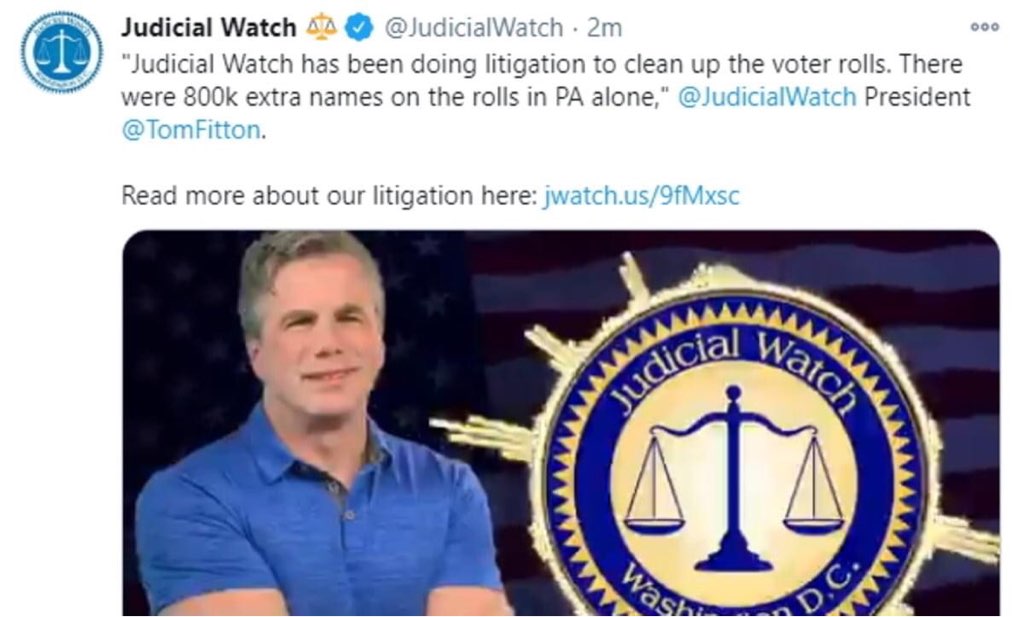Click the Judicial Watch display name

click(x=209, y=27)
